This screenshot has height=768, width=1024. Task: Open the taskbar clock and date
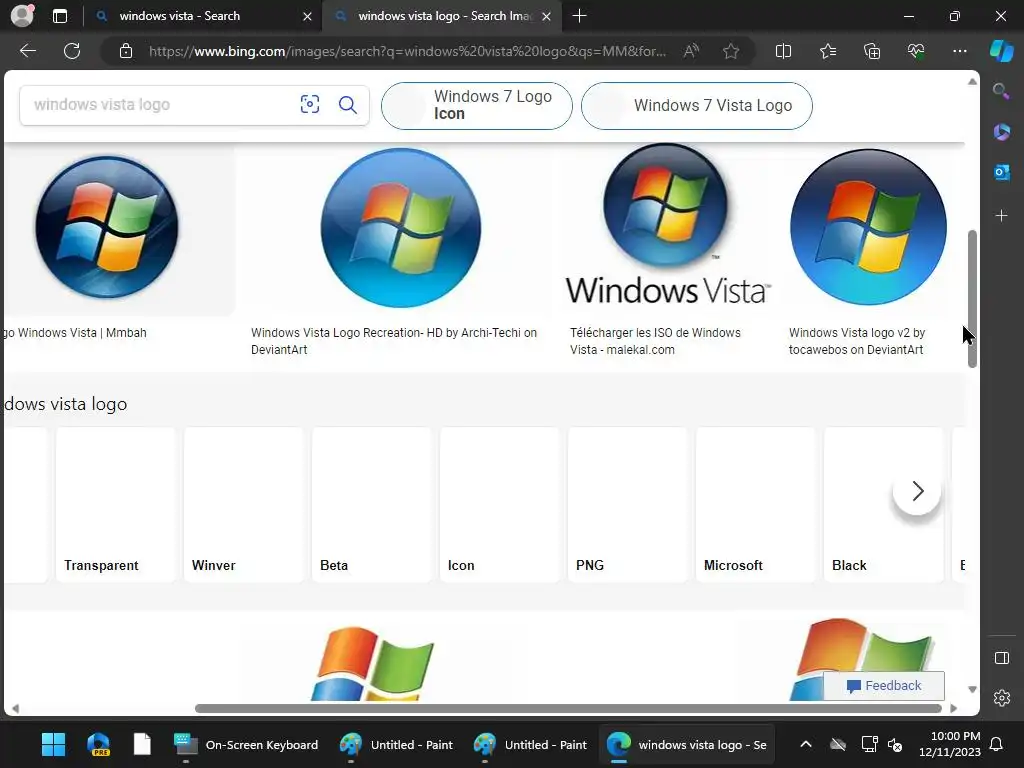click(950, 744)
